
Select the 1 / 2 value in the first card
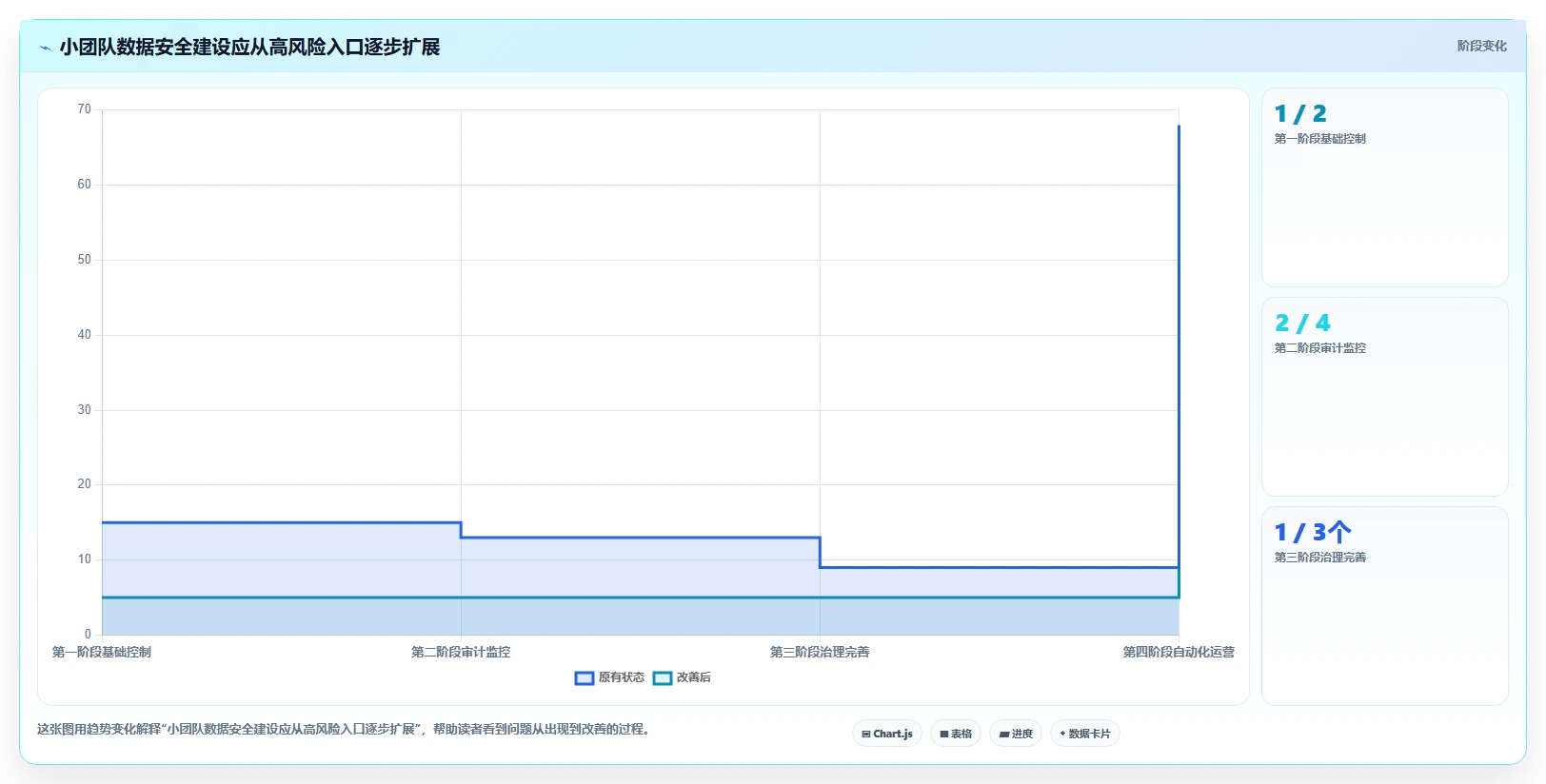coord(1300,114)
